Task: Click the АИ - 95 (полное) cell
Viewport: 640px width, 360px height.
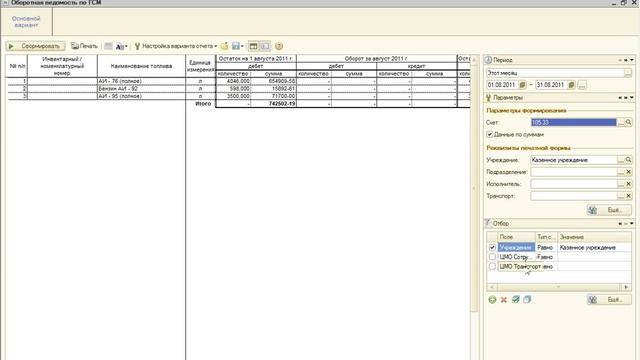Action: click(x=141, y=96)
